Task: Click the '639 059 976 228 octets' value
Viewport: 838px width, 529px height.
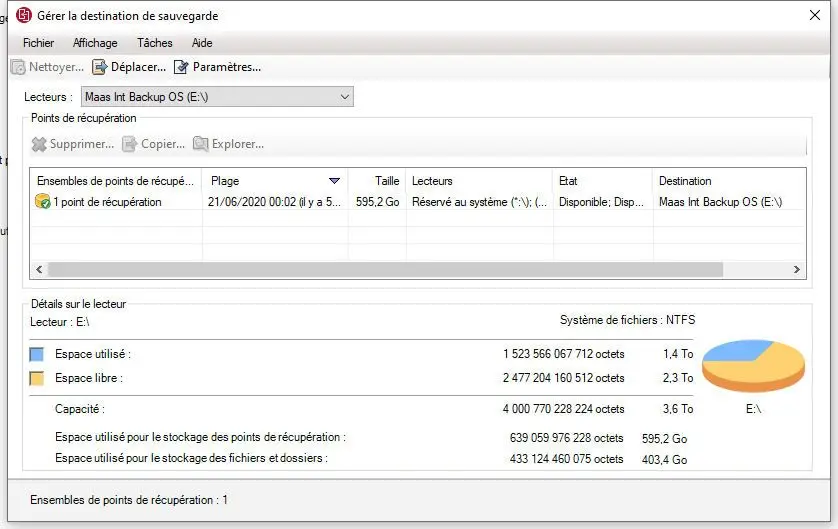Action: coord(567,438)
